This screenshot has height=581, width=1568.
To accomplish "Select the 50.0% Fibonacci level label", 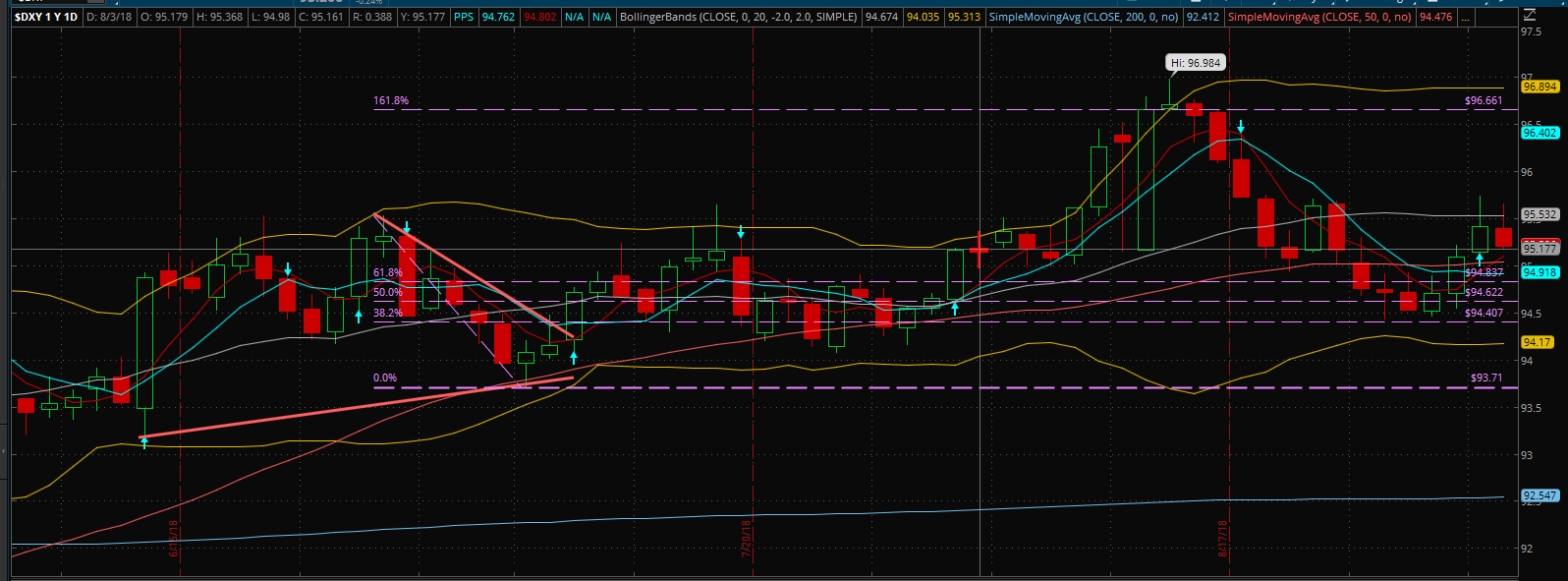I will (388, 292).
